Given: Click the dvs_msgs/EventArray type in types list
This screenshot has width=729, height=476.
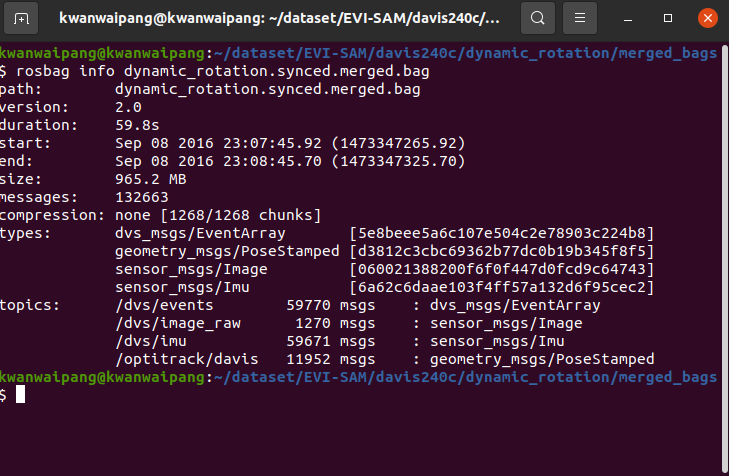Looking at the screenshot, I should point(200,233).
